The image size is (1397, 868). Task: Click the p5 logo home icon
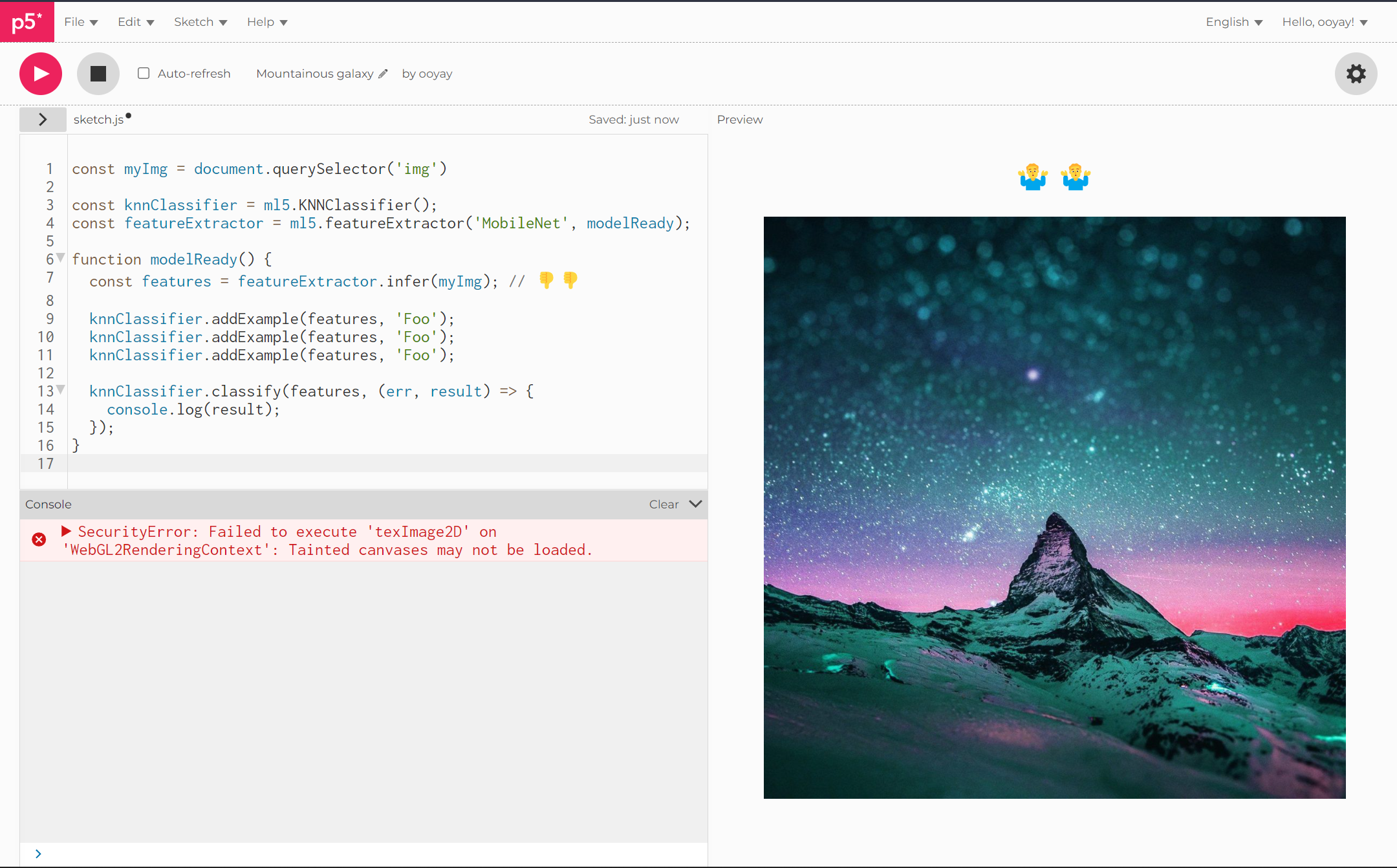tap(27, 22)
